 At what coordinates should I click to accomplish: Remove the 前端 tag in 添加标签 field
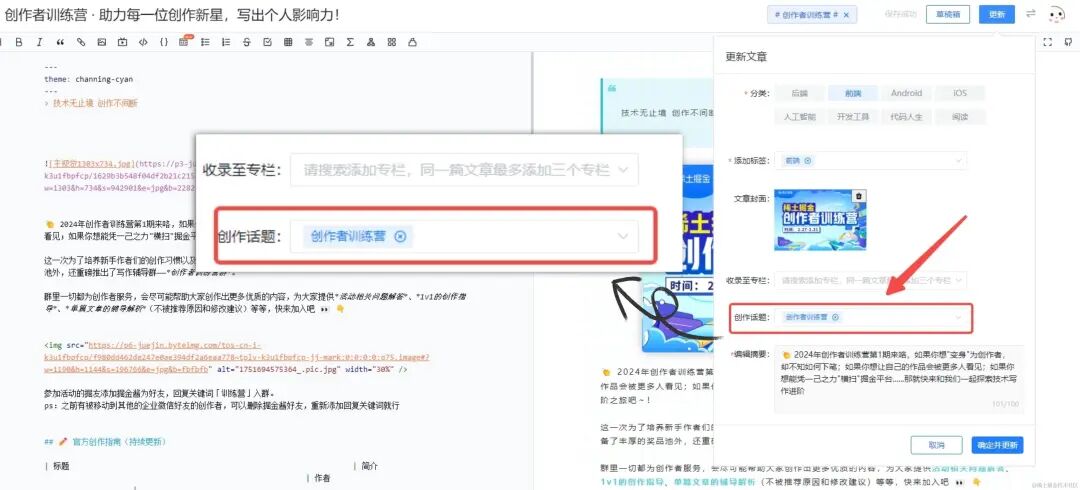pos(808,161)
